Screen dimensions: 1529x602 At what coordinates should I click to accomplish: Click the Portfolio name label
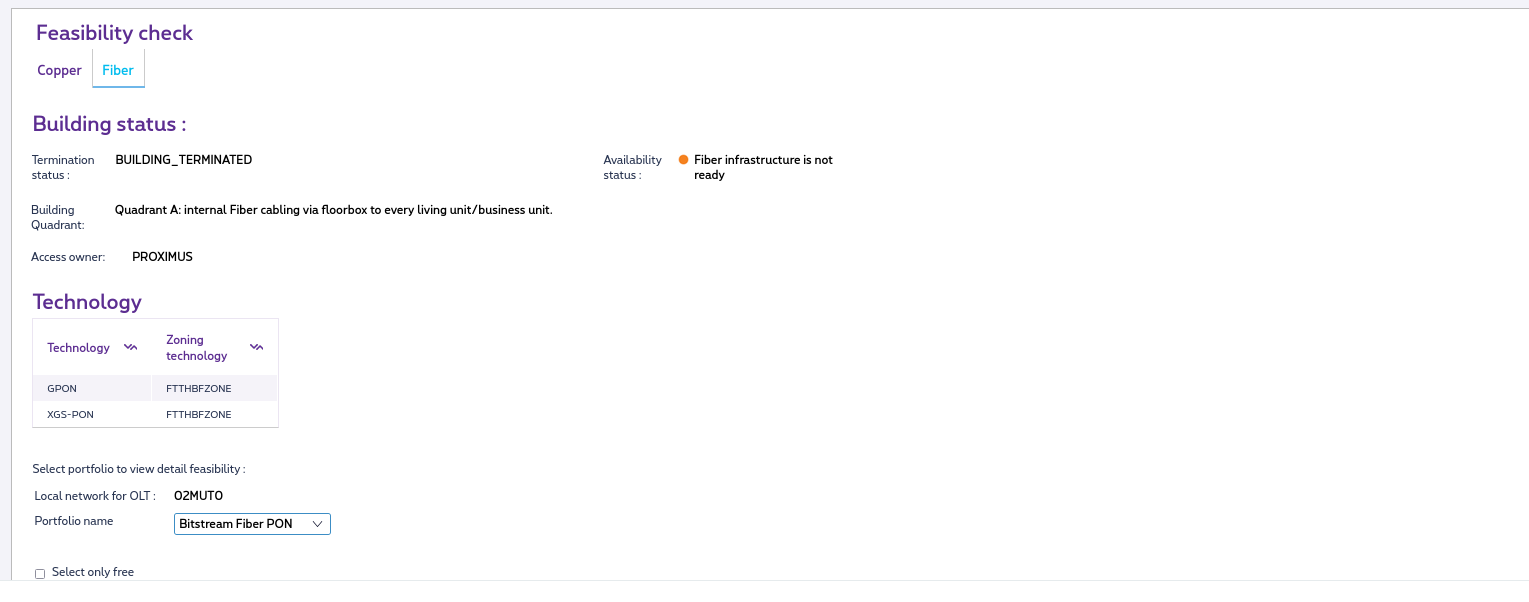tap(74, 521)
